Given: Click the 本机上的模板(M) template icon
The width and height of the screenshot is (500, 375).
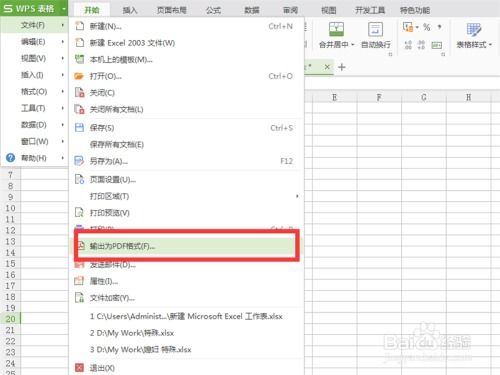Looking at the screenshot, I should pos(79,59).
